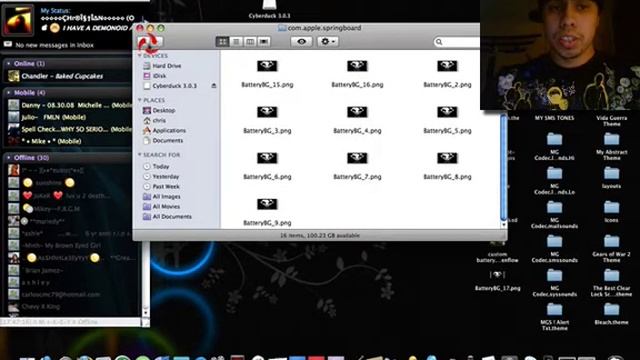Viewport: 640px width, 360px height.
Task: Click the Finder window vertical scrollbar
Action: 504,167
